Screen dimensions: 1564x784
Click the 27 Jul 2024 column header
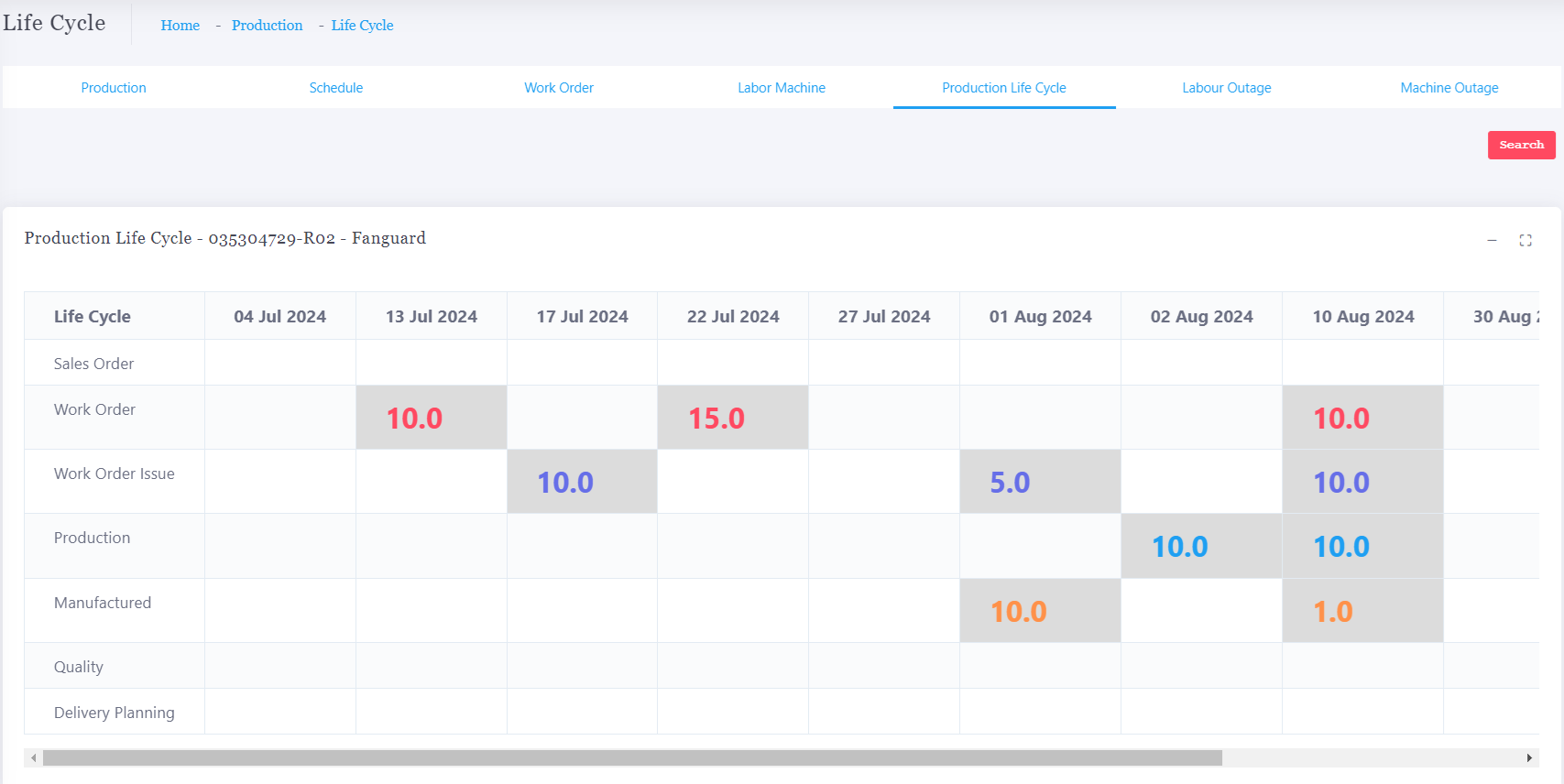[x=884, y=316]
